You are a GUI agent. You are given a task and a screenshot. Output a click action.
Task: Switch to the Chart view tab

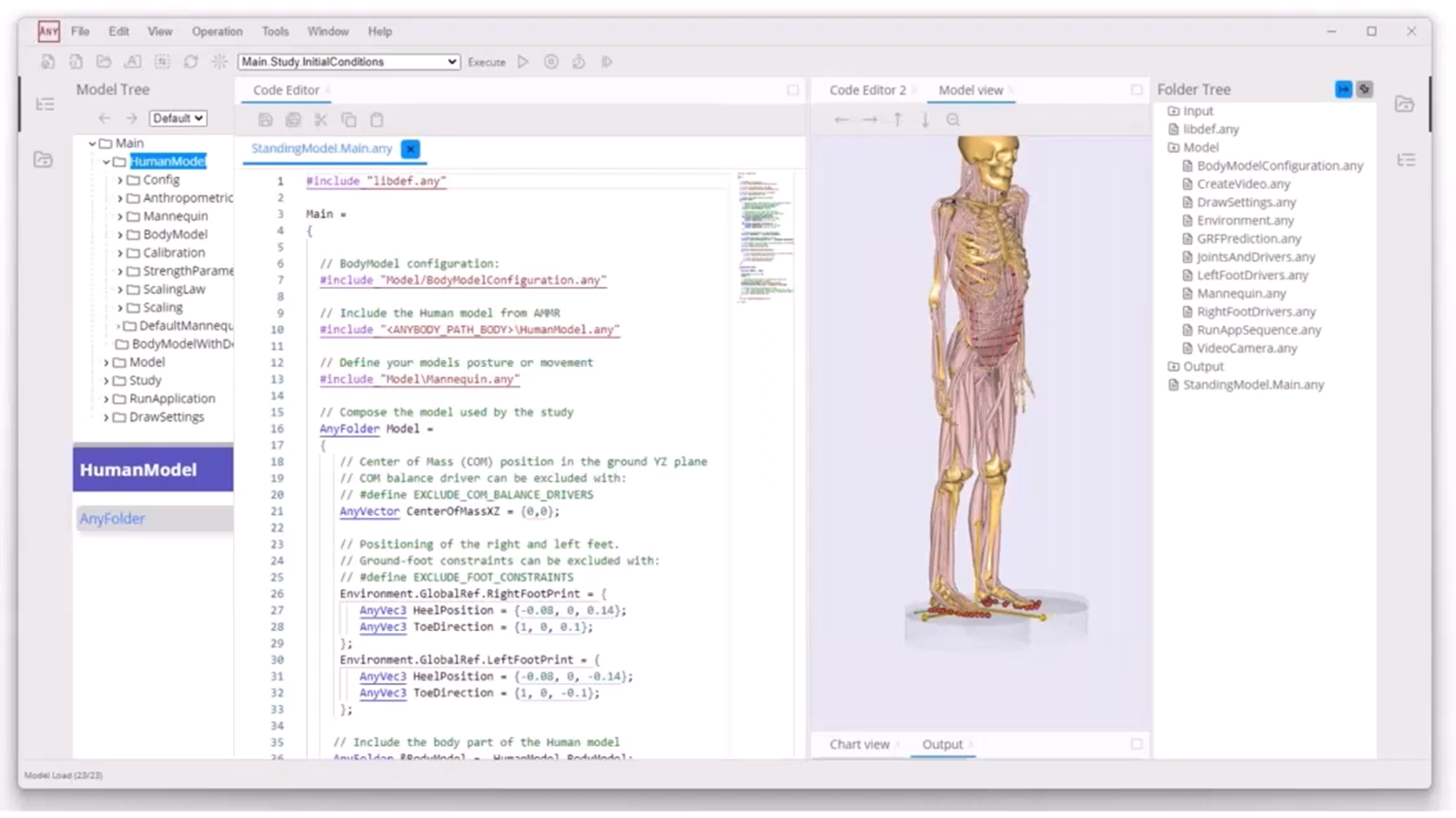859,744
